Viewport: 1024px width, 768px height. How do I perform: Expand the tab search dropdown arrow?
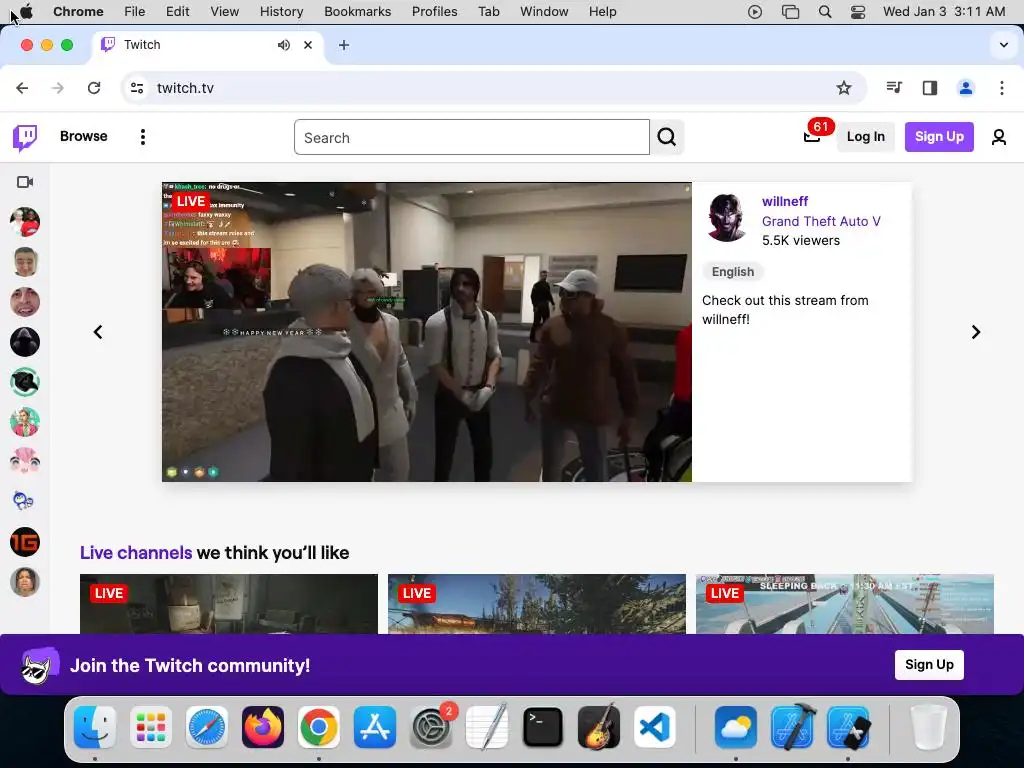point(1004,45)
